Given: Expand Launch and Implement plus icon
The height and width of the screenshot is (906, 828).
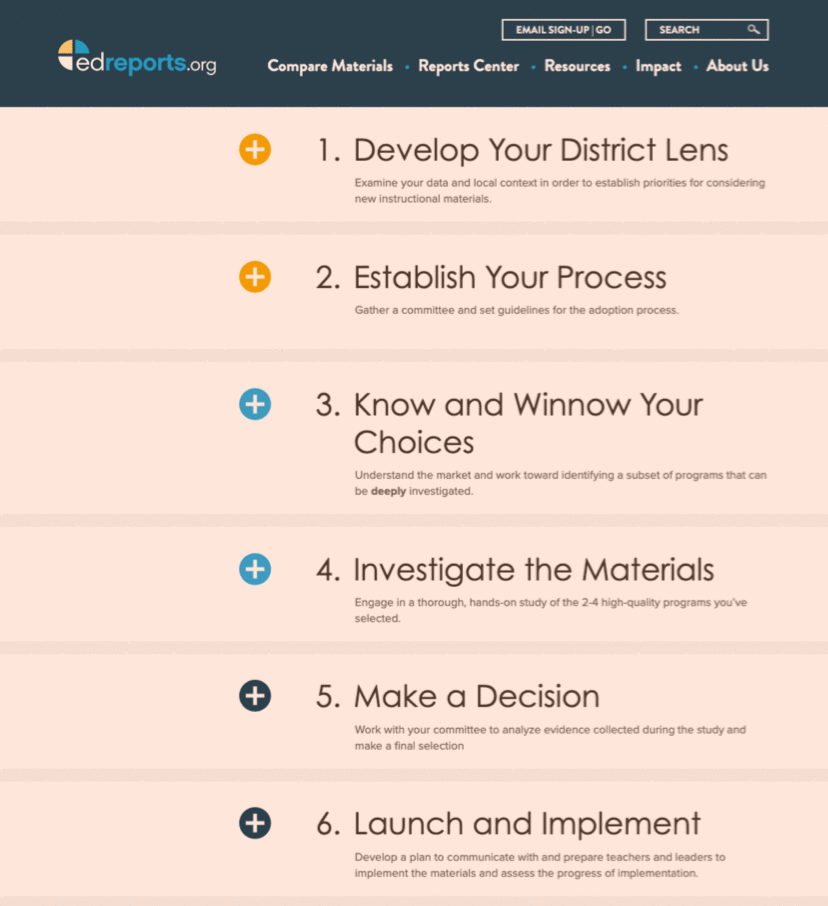Looking at the screenshot, I should tap(255, 823).
